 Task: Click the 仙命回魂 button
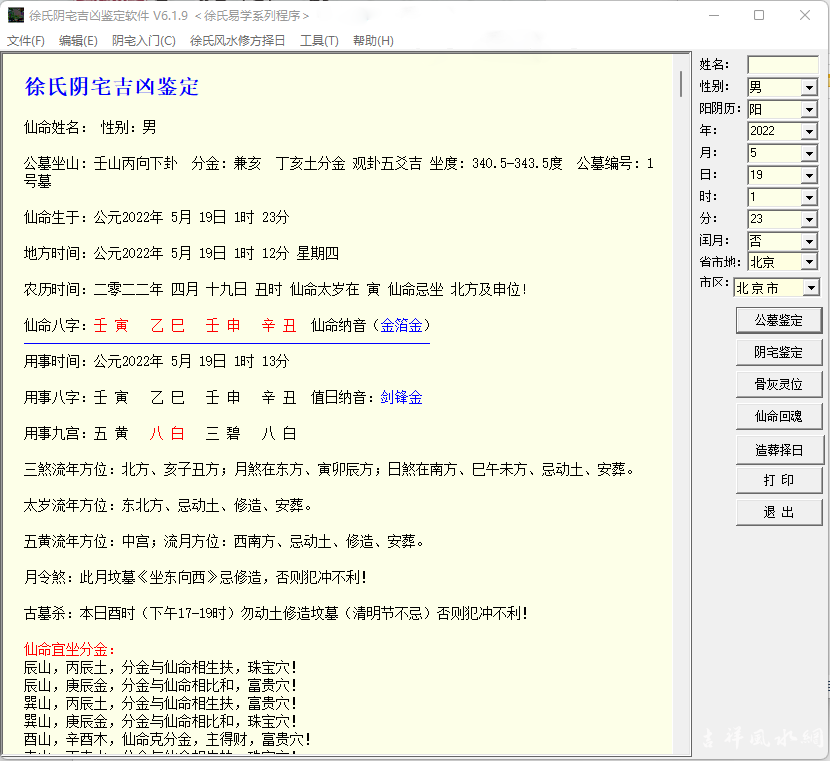coord(779,416)
